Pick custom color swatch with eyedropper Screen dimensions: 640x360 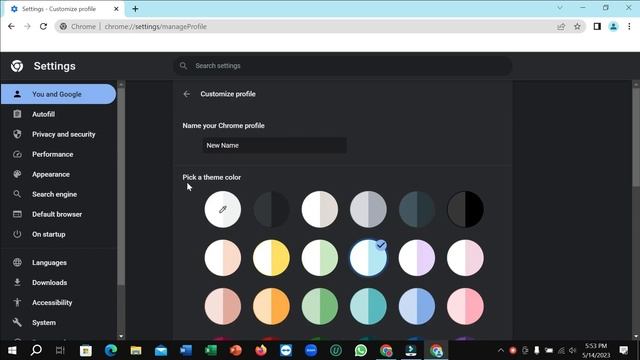coord(222,209)
